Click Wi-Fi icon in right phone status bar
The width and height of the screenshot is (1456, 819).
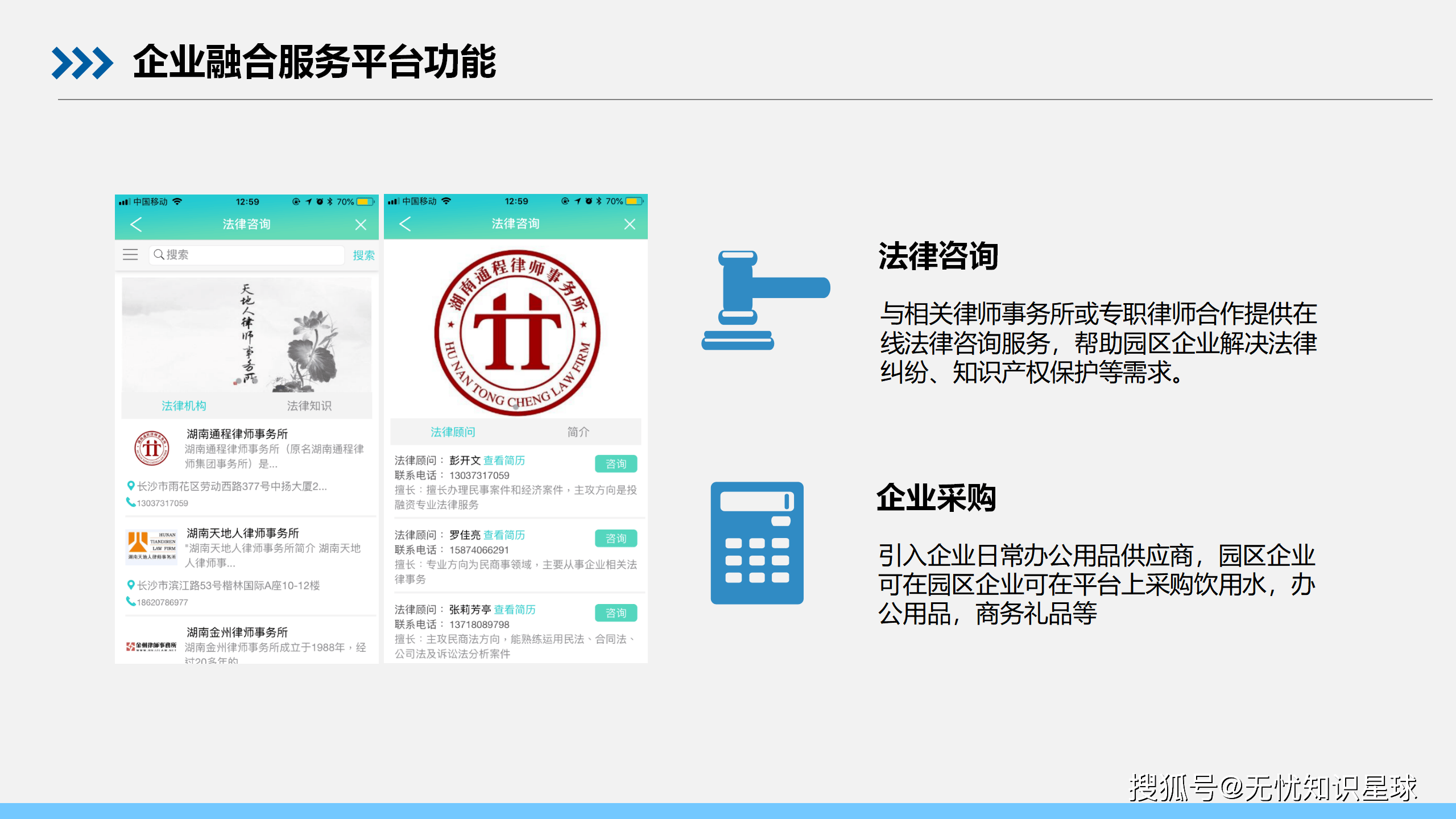point(446,201)
